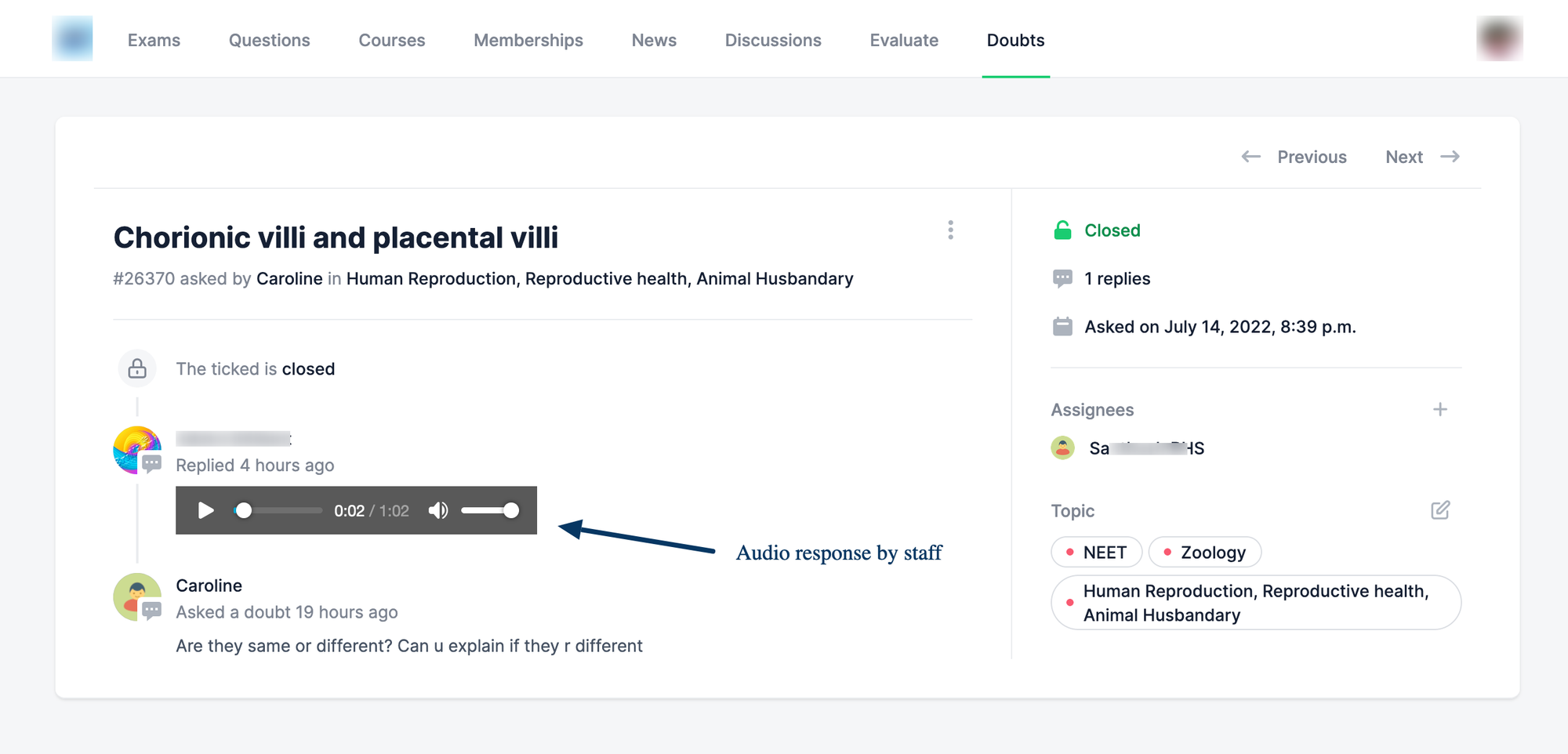The height and width of the screenshot is (754, 1568).
Task: Click the site logo in the navbar
Action: click(x=72, y=38)
